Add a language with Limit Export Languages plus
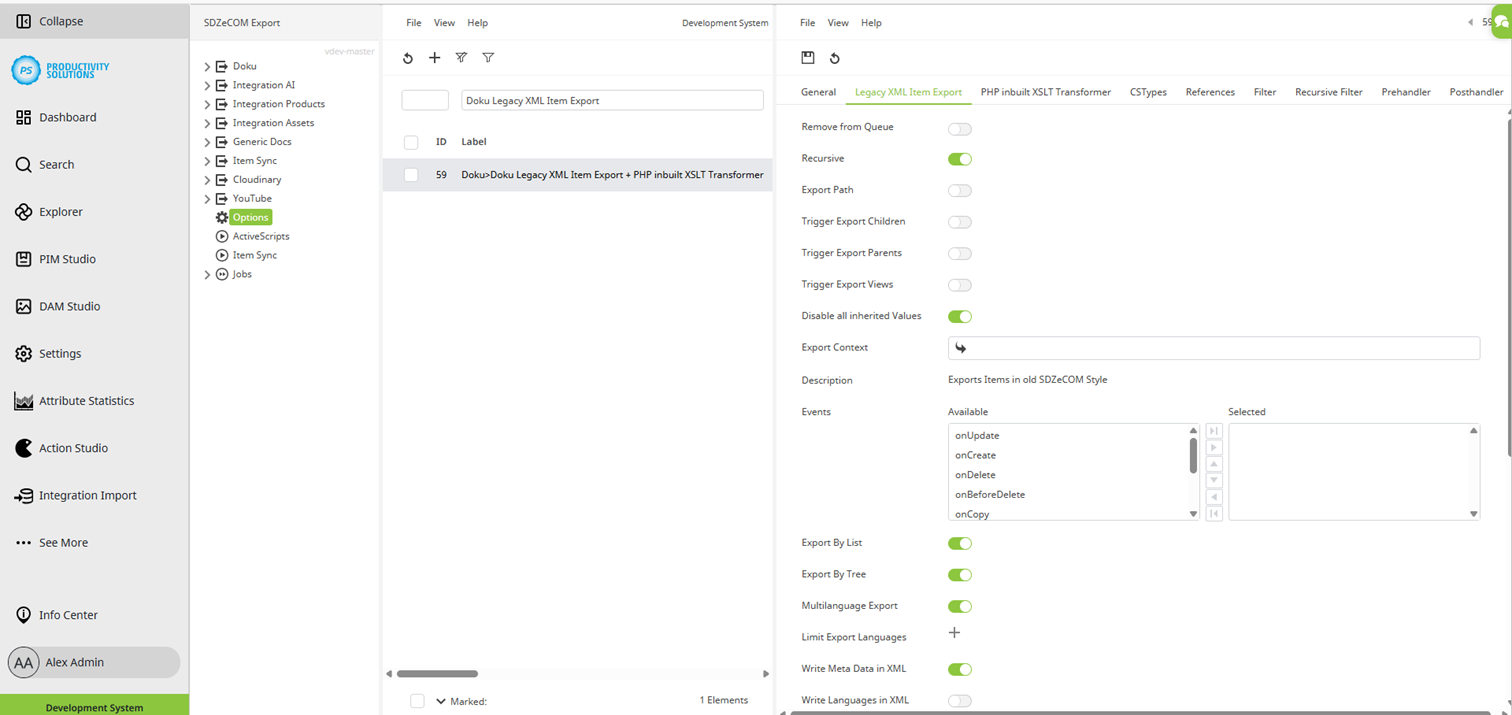Image resolution: width=1512 pixels, height=715 pixels. (954, 633)
